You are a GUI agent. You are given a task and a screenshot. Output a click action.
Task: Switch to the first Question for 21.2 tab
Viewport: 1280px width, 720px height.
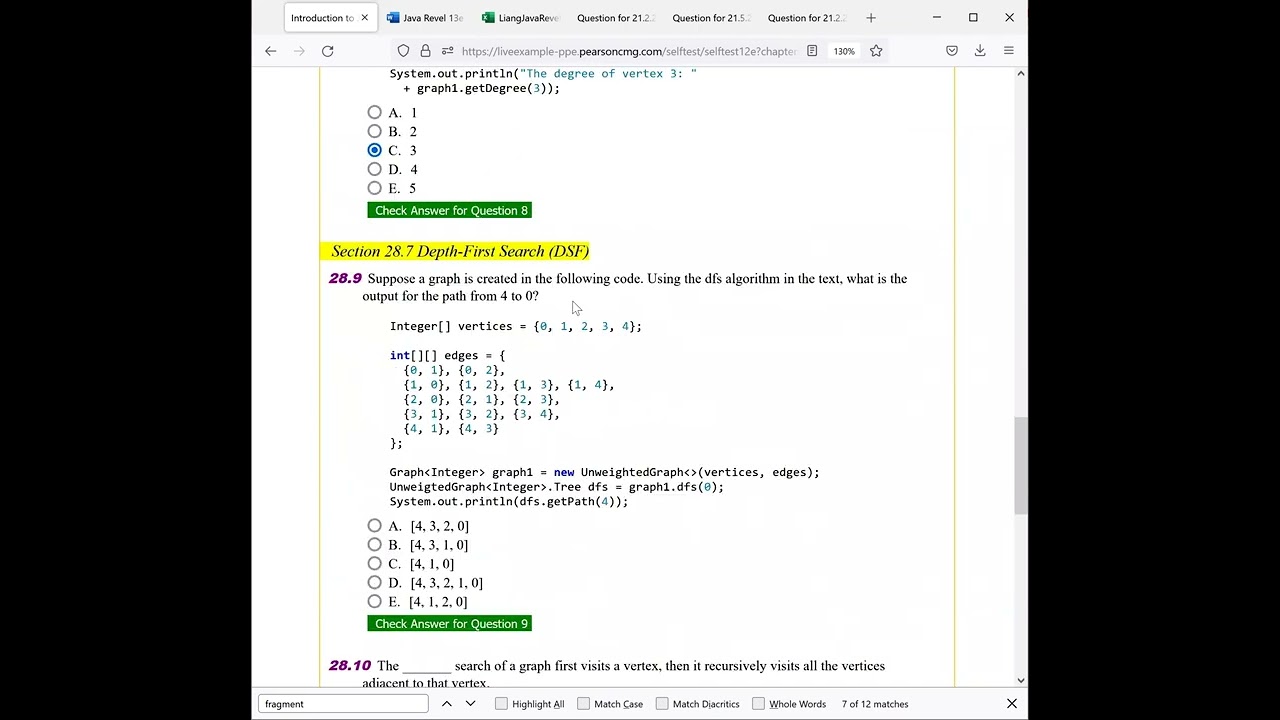click(615, 18)
